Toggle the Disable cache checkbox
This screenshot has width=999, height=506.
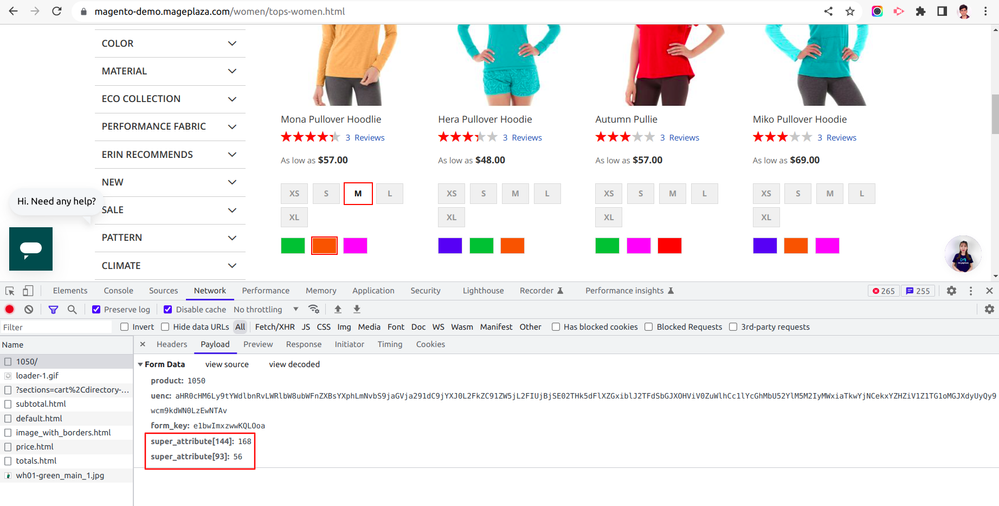(x=168, y=310)
